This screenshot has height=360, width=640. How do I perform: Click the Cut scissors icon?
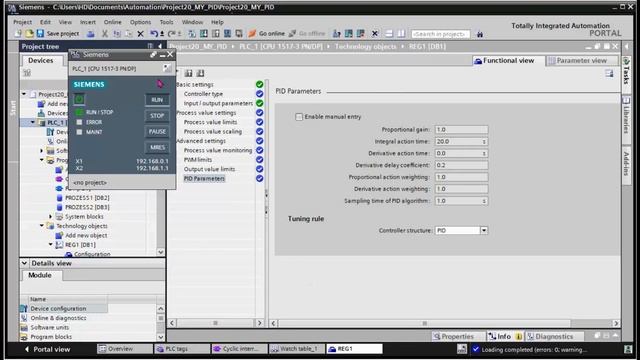105,33
